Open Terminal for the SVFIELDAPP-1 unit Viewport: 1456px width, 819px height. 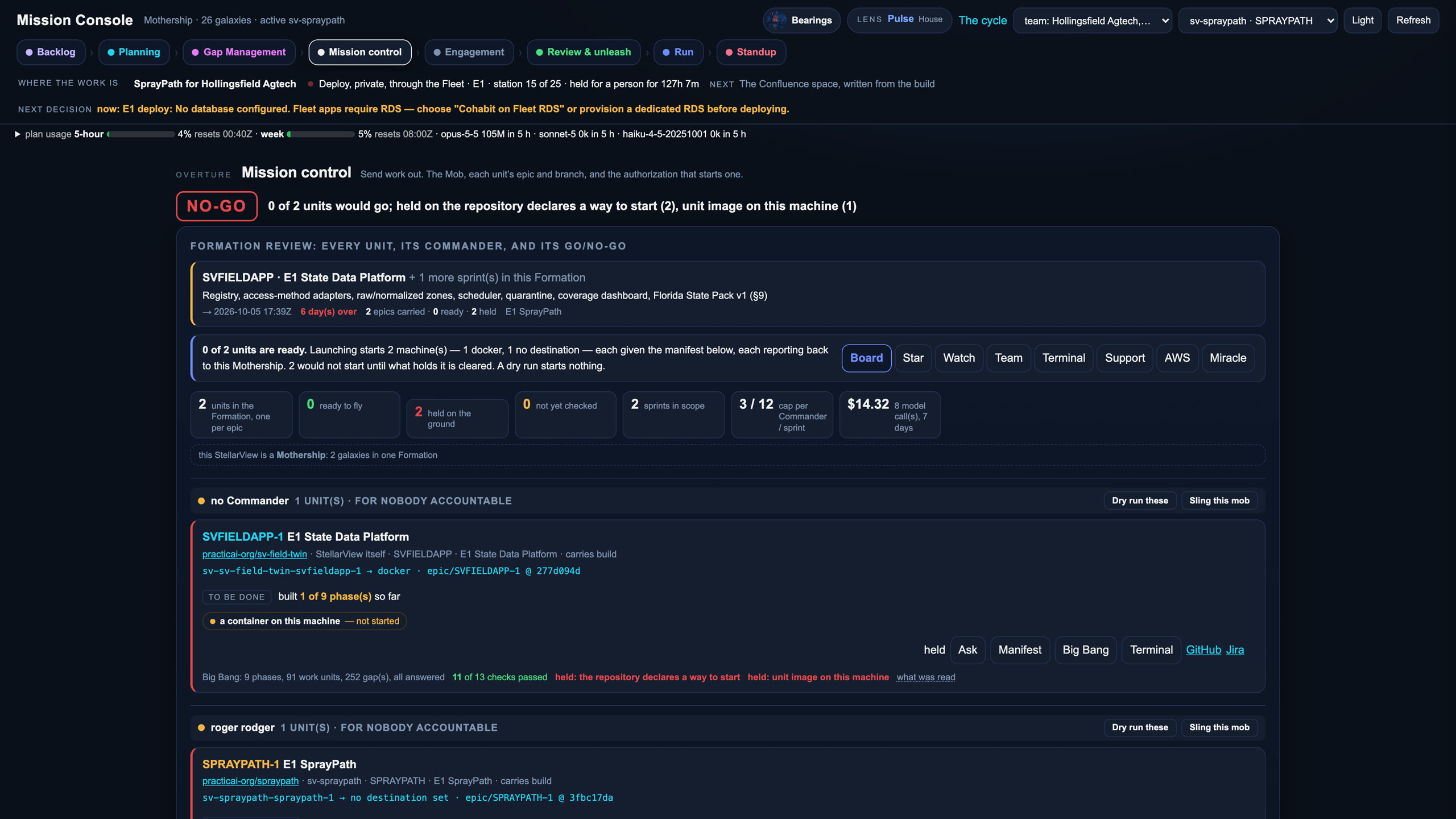[x=1151, y=650]
